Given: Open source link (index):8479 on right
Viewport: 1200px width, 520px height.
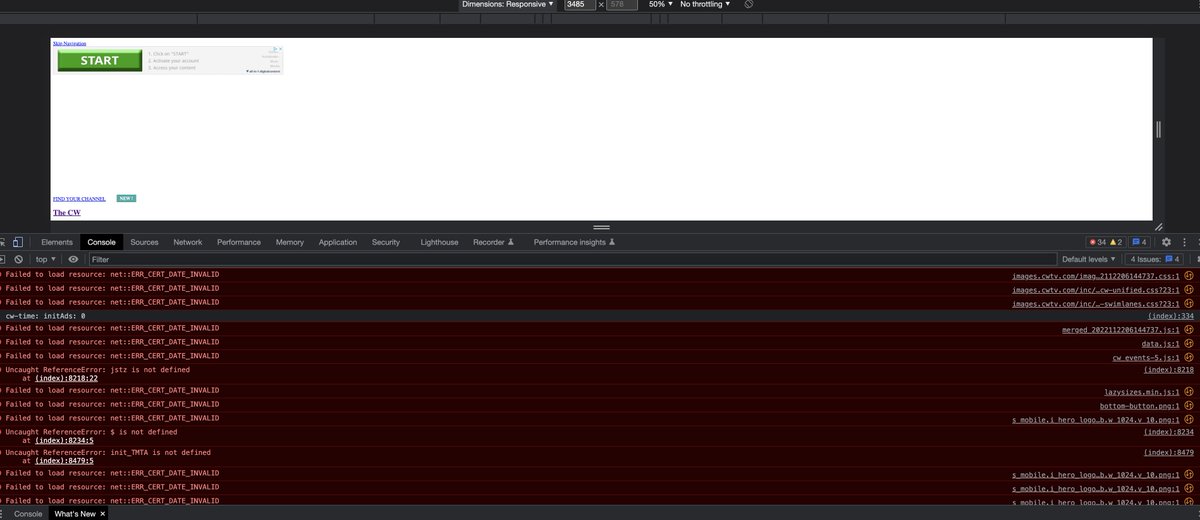Looking at the screenshot, I should (x=1169, y=452).
